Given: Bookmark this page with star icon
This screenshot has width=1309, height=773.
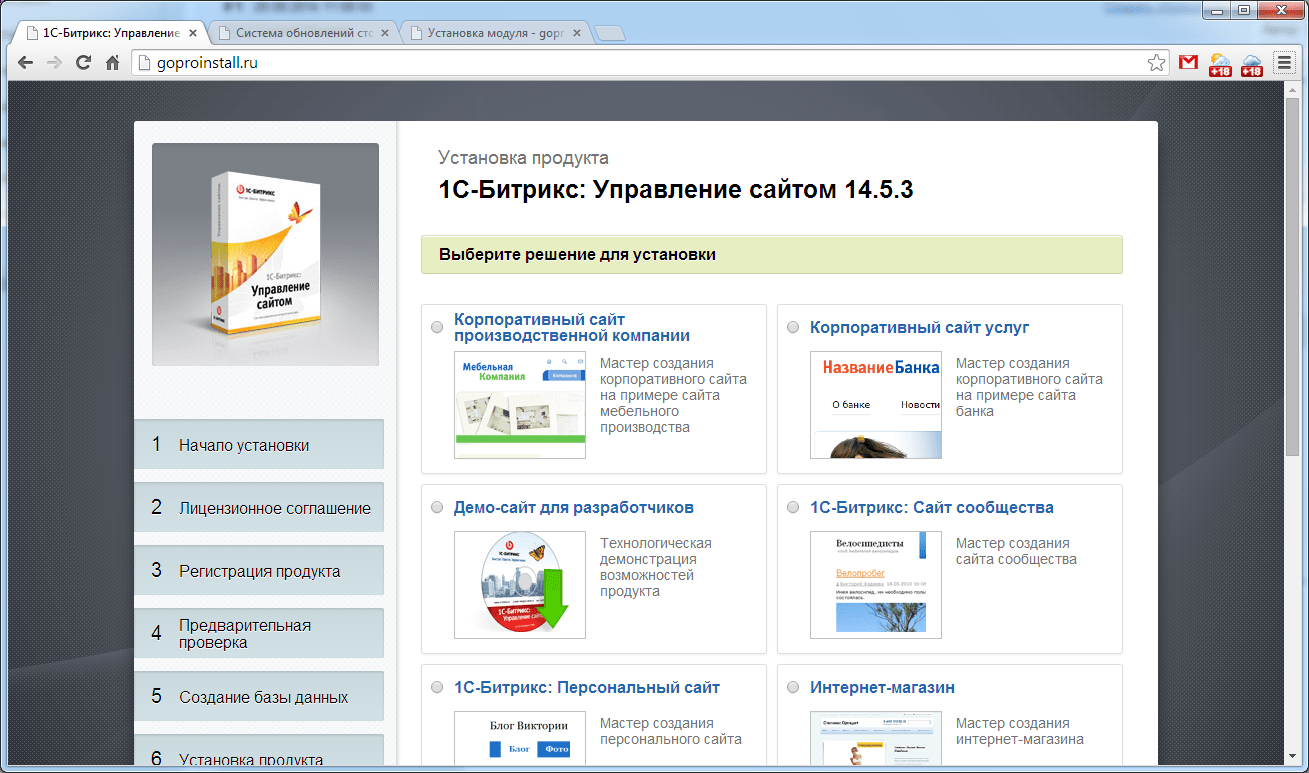Looking at the screenshot, I should tap(1156, 63).
